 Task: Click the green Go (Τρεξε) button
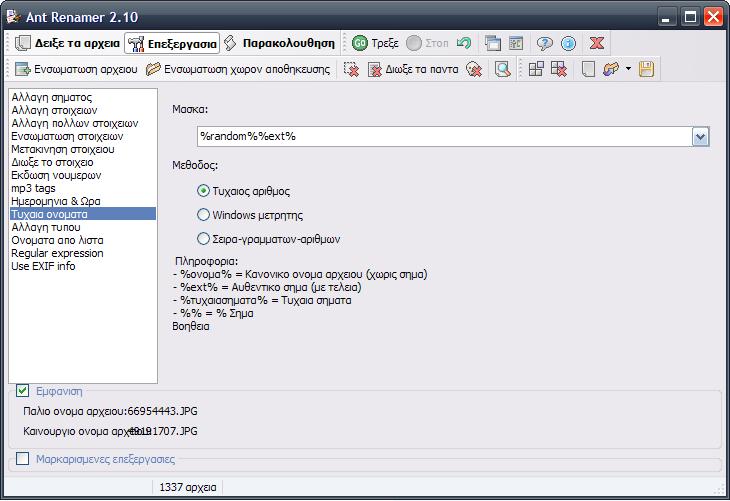click(375, 43)
